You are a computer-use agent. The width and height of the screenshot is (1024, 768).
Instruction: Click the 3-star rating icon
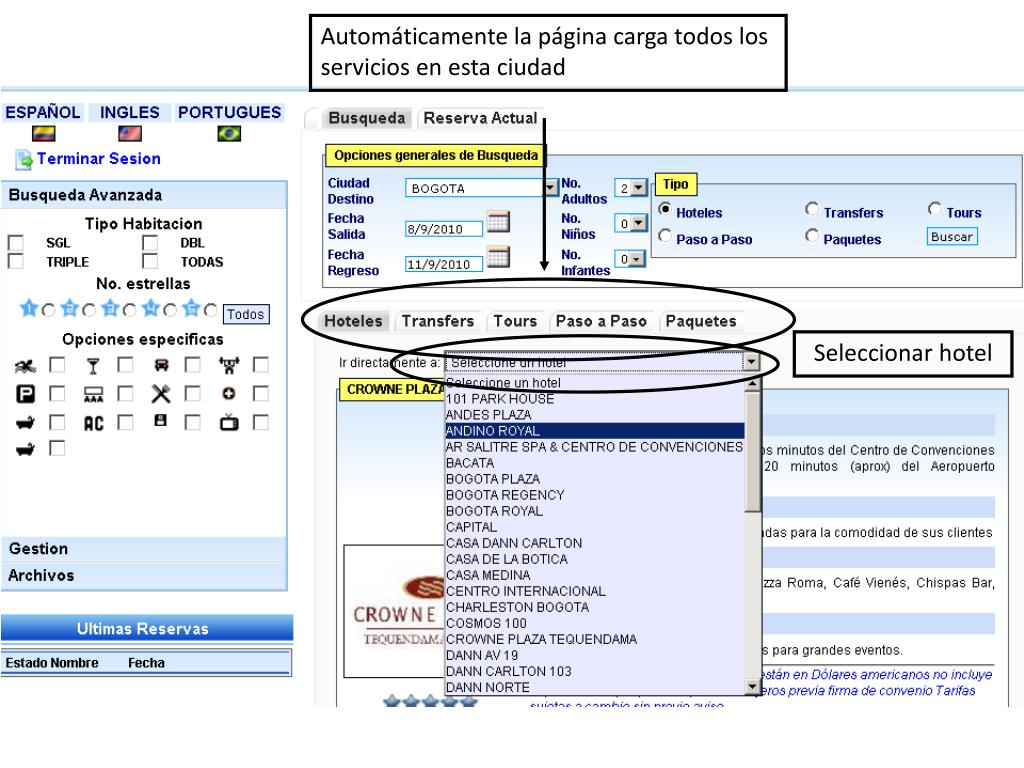tap(110, 308)
